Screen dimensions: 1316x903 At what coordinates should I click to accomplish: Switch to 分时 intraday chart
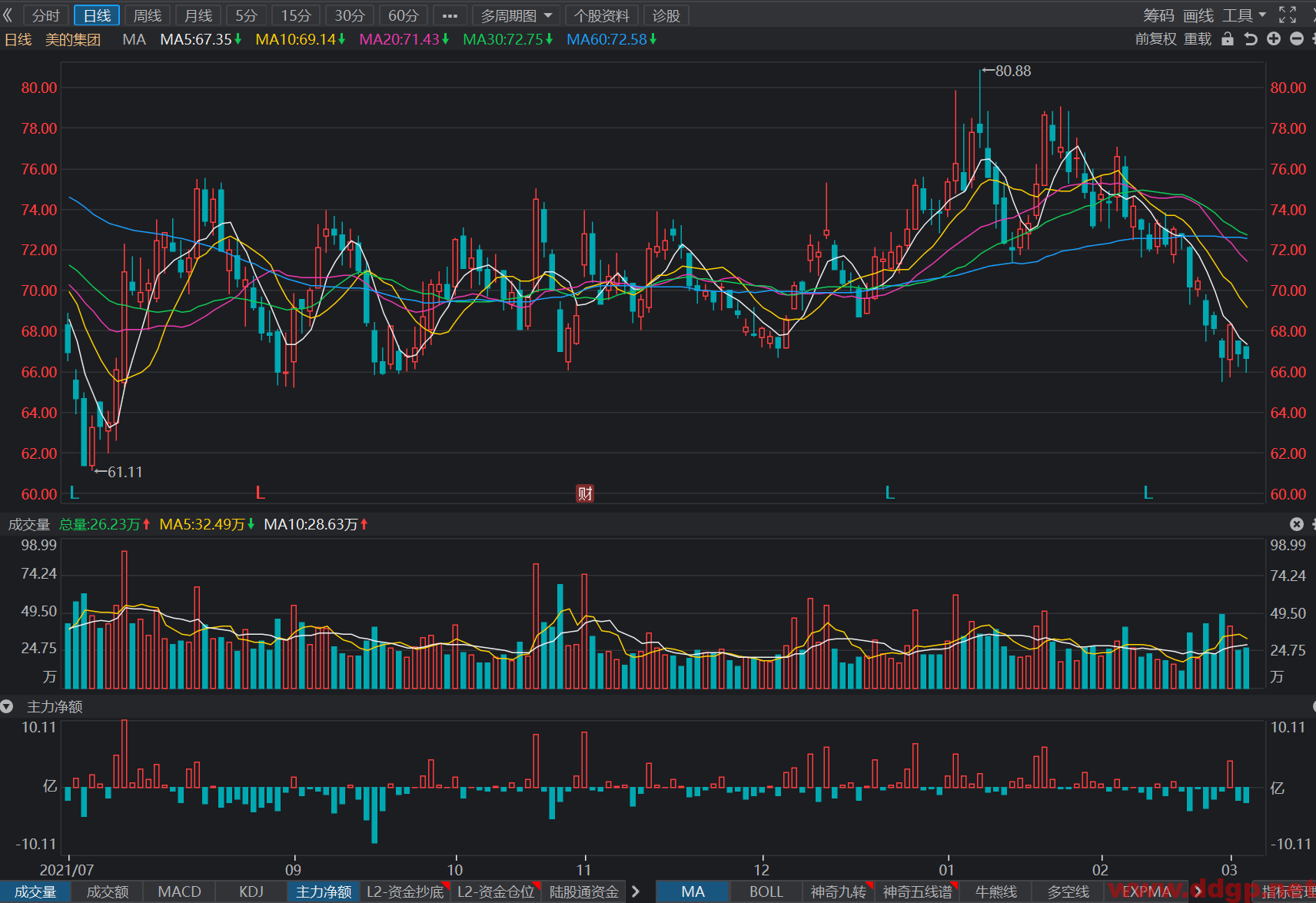(46, 15)
